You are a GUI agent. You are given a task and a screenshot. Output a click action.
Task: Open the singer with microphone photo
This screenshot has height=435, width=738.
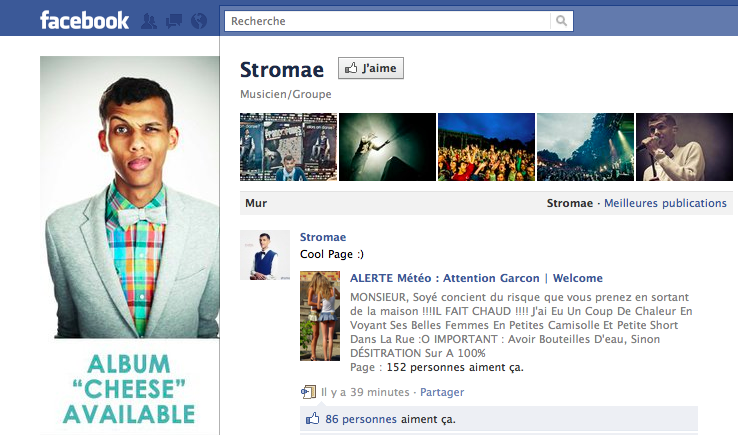point(684,147)
